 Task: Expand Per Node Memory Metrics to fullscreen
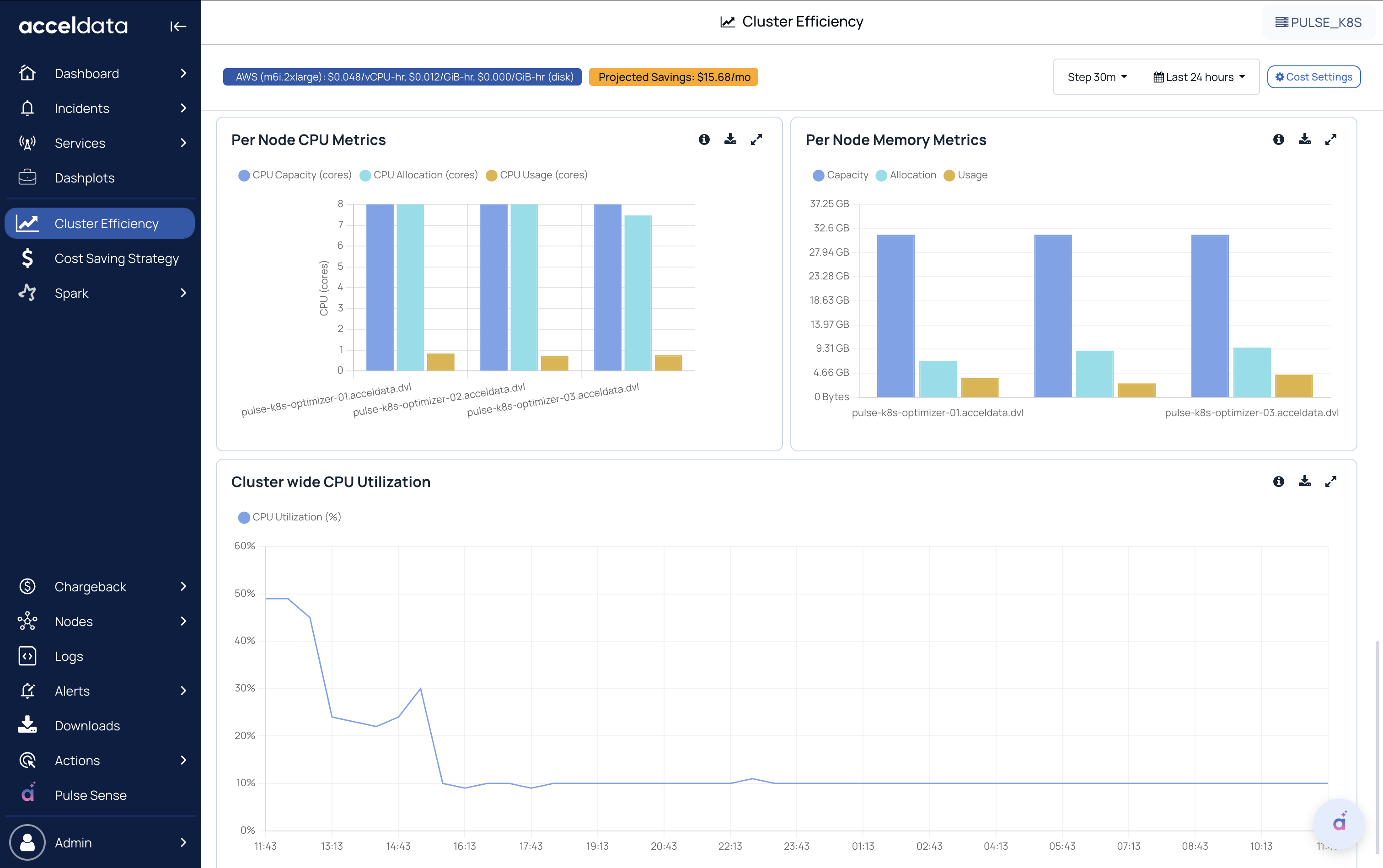tap(1331, 139)
